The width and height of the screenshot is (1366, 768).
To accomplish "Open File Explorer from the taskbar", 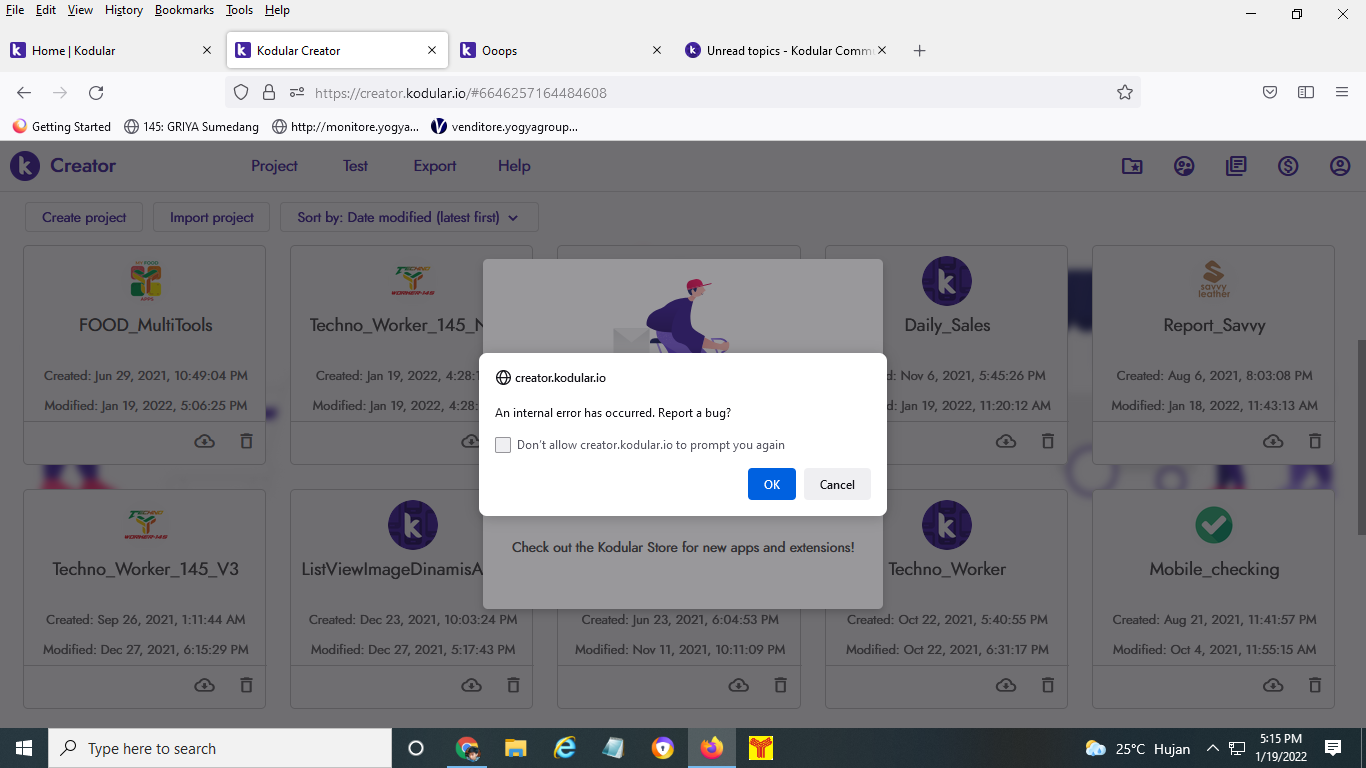I will [x=515, y=748].
